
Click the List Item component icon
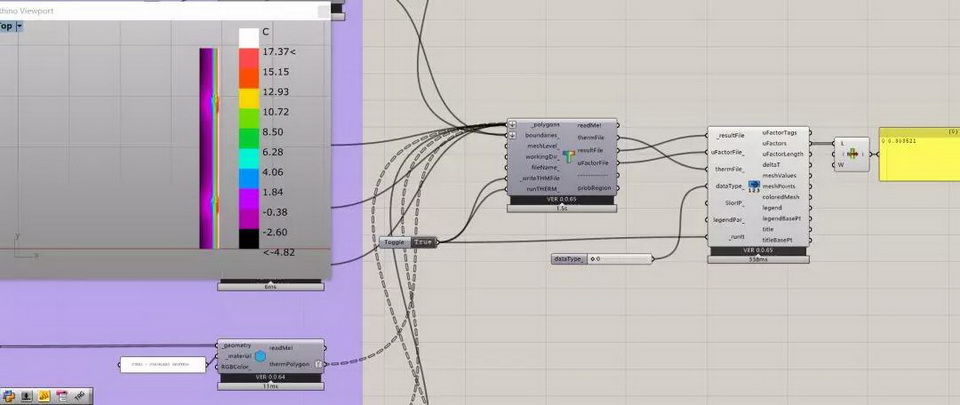852,154
